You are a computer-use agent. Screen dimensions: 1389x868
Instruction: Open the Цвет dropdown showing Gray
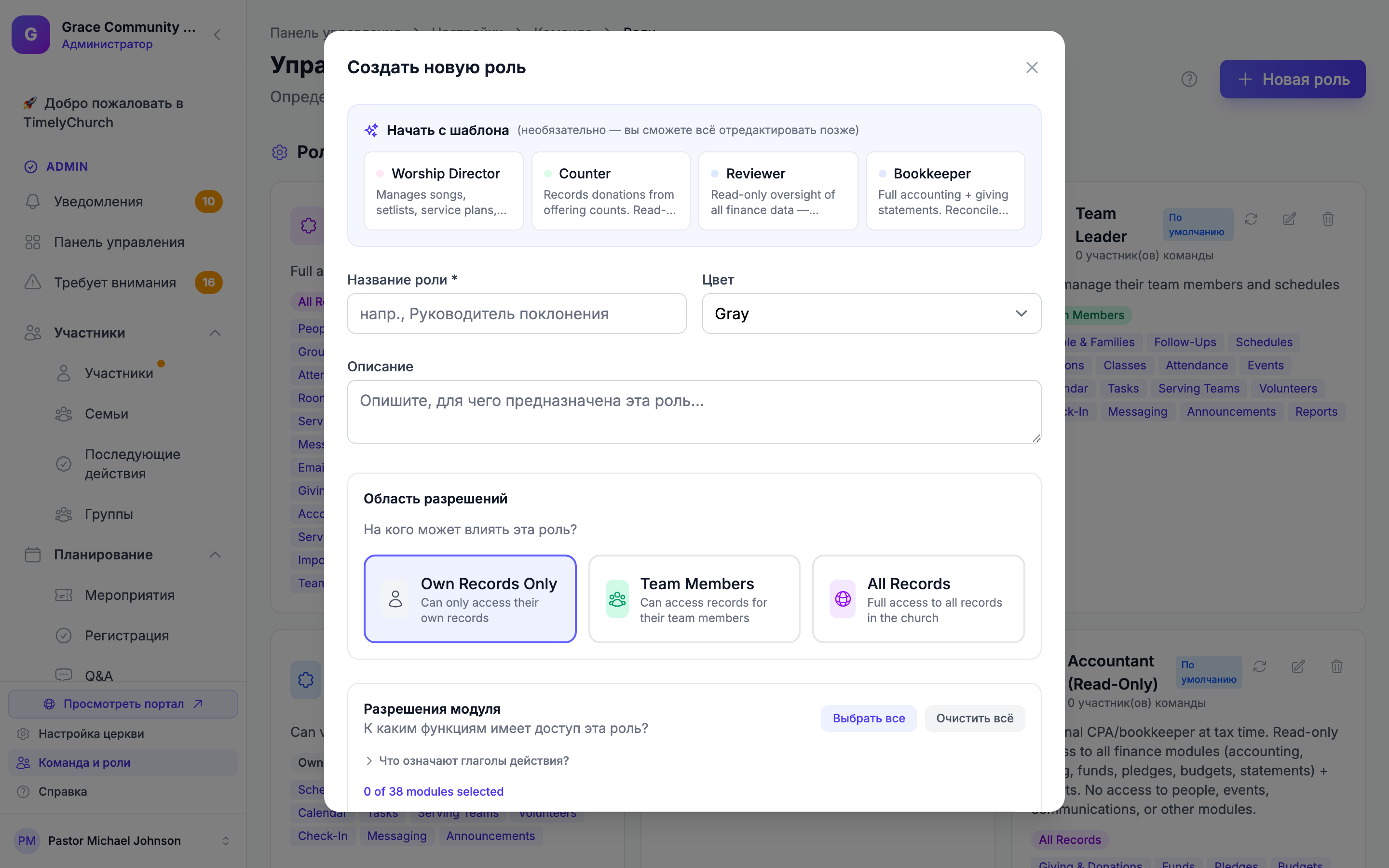[x=872, y=313]
